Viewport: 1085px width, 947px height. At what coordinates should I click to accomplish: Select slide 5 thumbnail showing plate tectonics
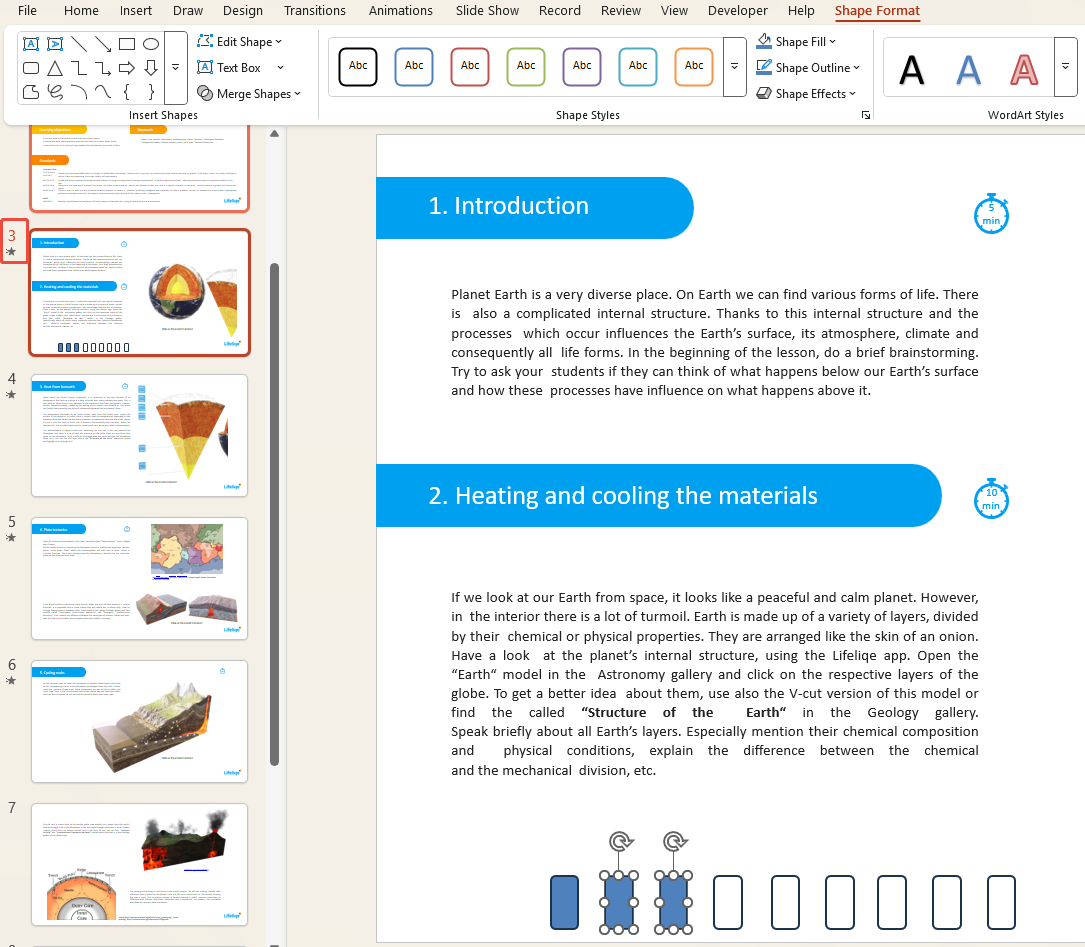[139, 578]
